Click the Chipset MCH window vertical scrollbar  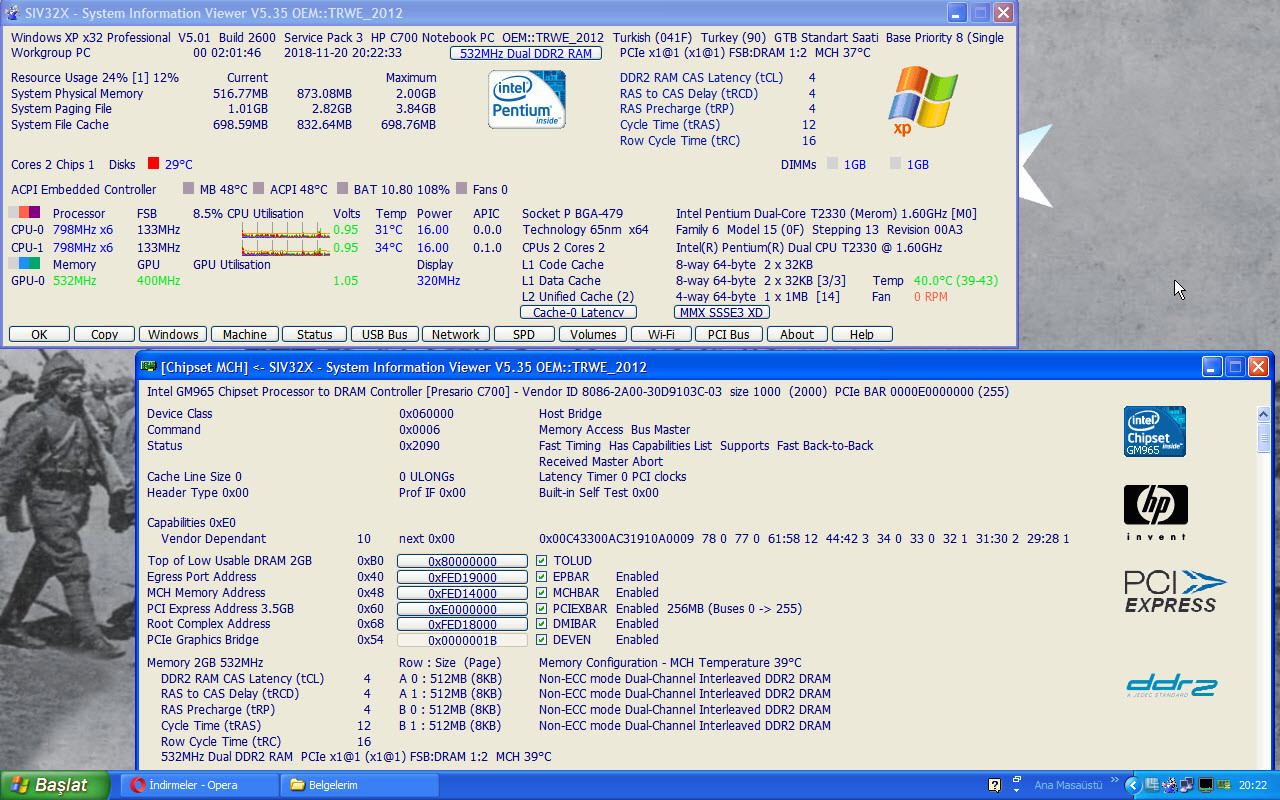pyautogui.click(x=1264, y=587)
